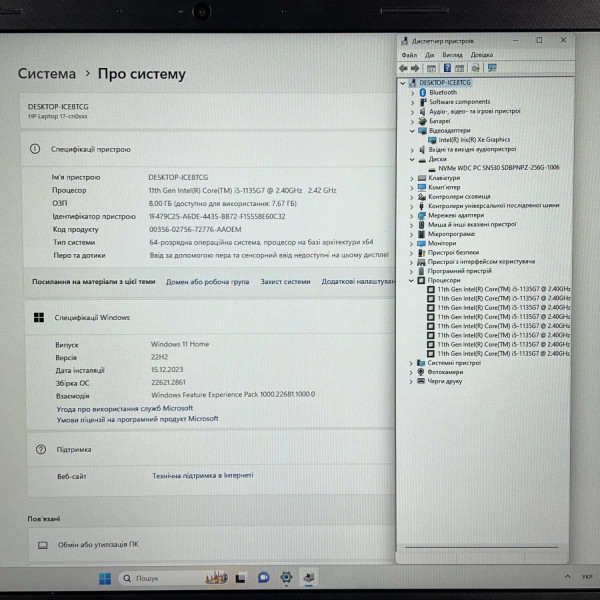Open the Settings gear on the taskbar
Screen dimensions: 600x600
tap(286, 577)
